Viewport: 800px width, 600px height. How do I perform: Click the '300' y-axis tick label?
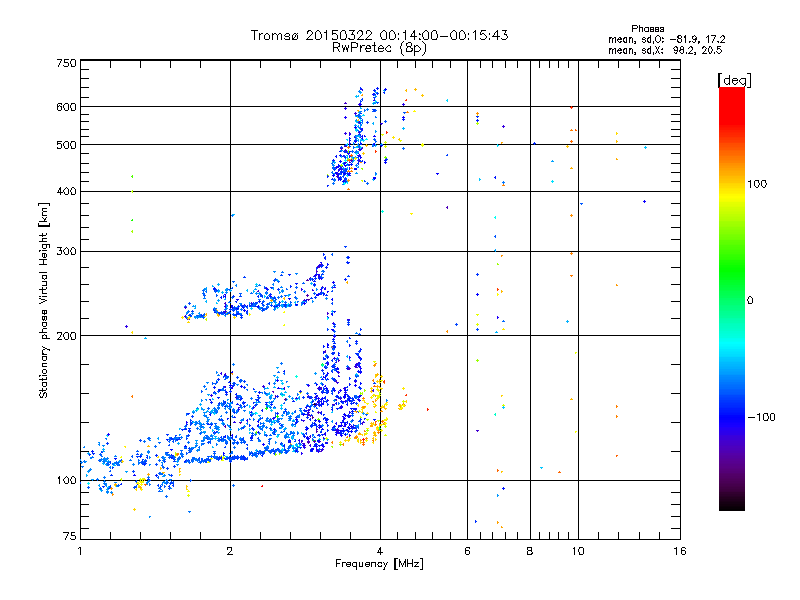point(66,252)
